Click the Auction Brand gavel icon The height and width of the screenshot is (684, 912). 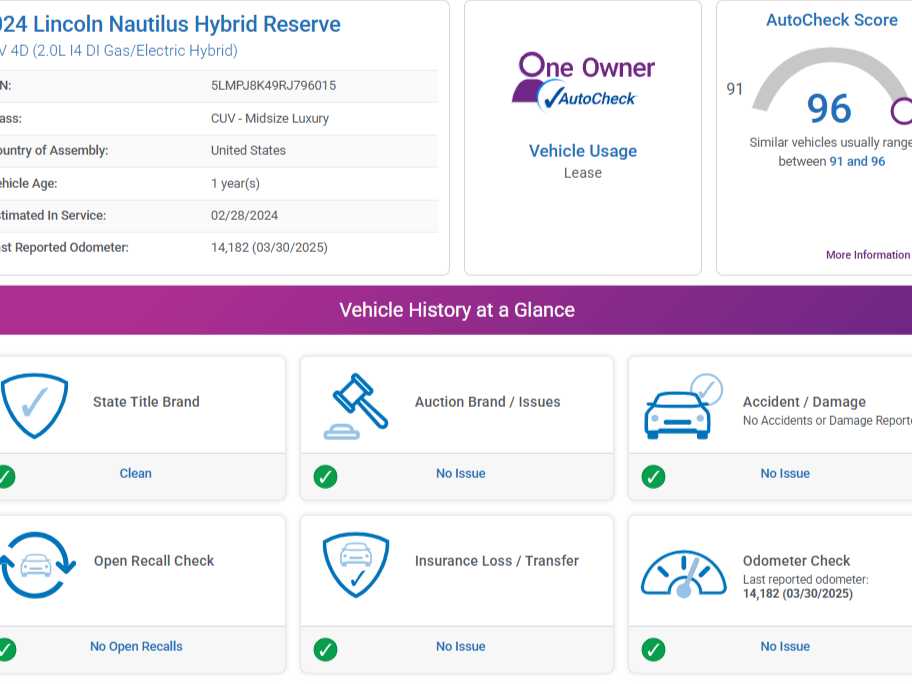click(x=355, y=406)
